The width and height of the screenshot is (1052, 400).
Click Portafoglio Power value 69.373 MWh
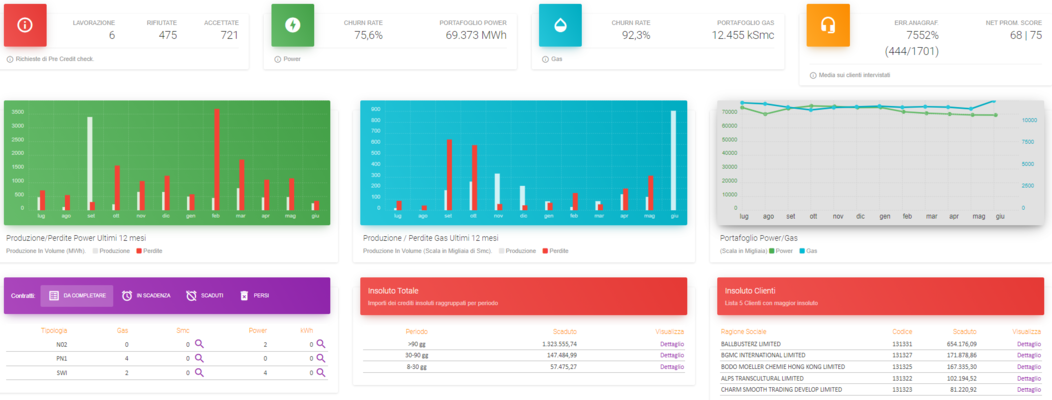coord(476,36)
